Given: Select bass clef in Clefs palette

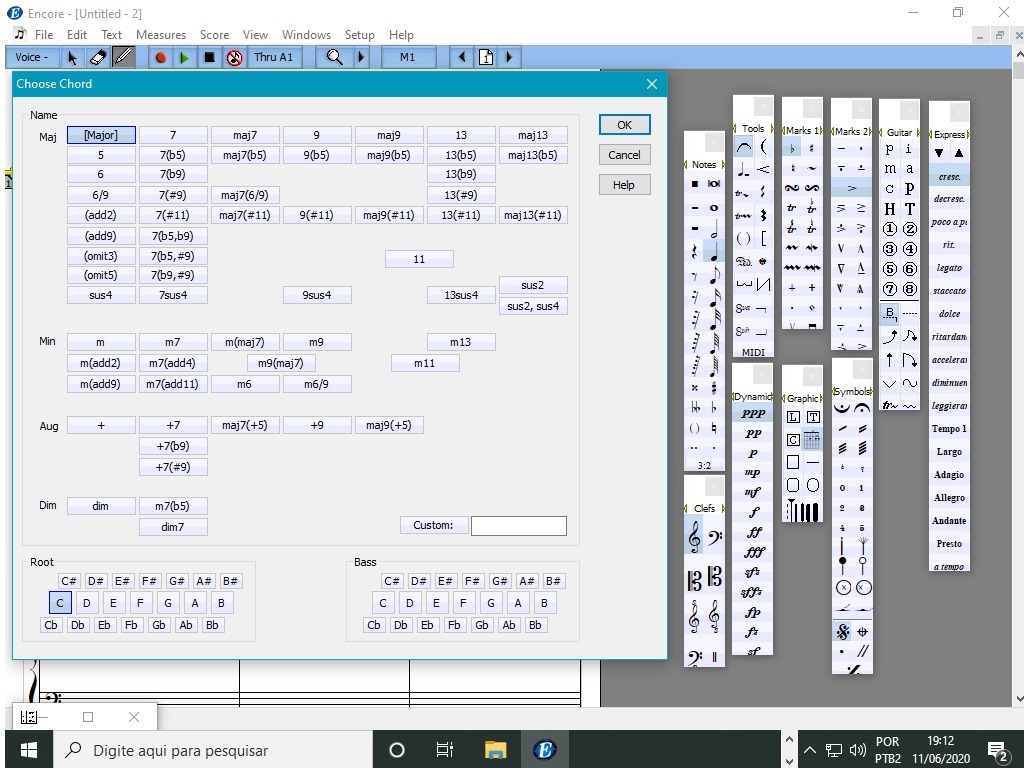Looking at the screenshot, I should pyautogui.click(x=715, y=536).
